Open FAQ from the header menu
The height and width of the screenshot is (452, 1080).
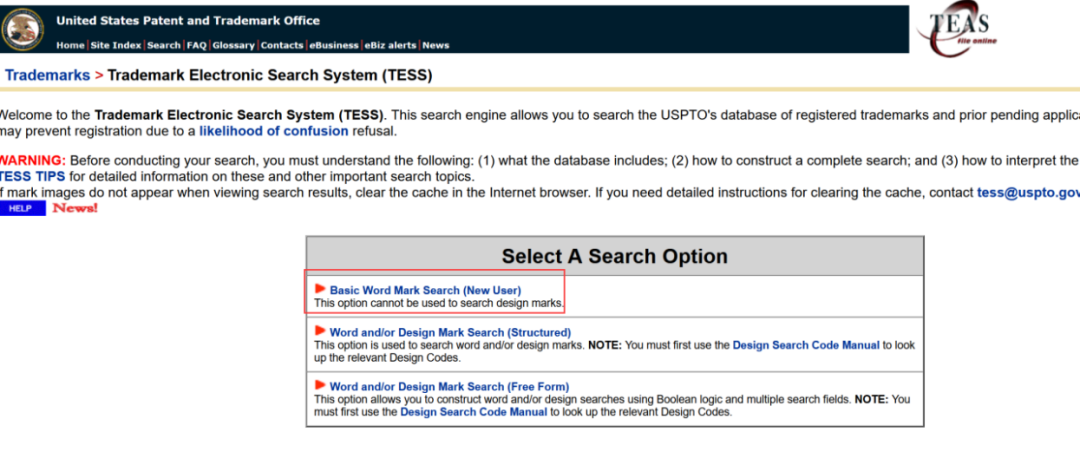point(196,45)
